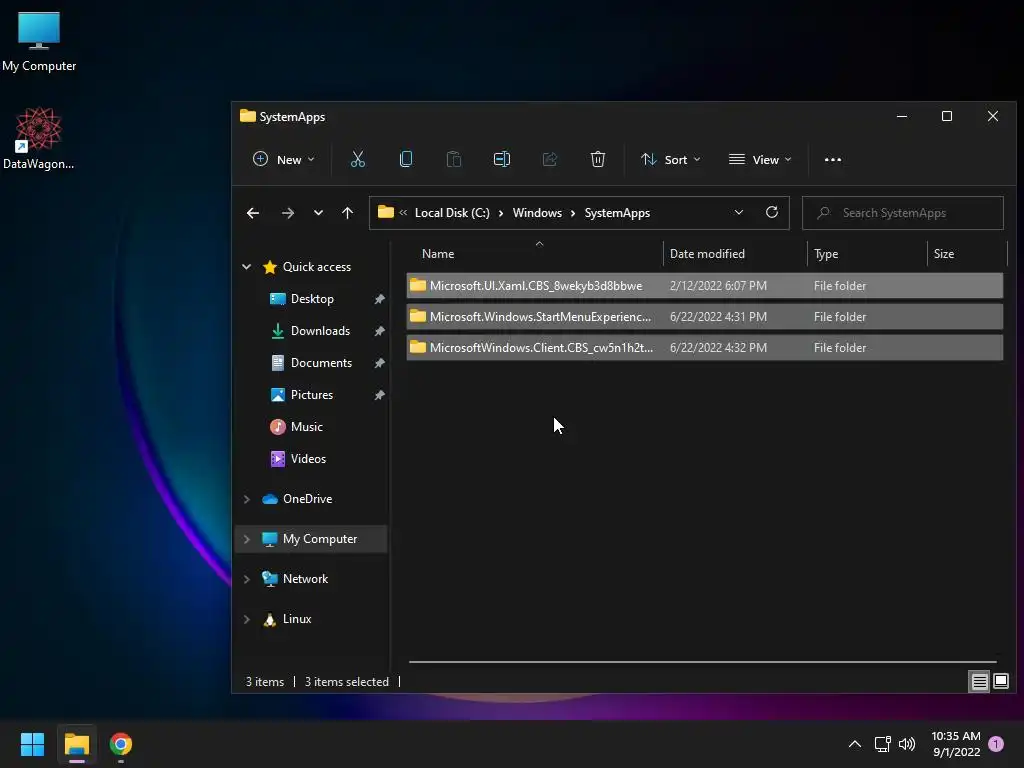Screen dimensions: 1024x768
Task: Open the See more three-dots menu
Action: click(x=833, y=159)
